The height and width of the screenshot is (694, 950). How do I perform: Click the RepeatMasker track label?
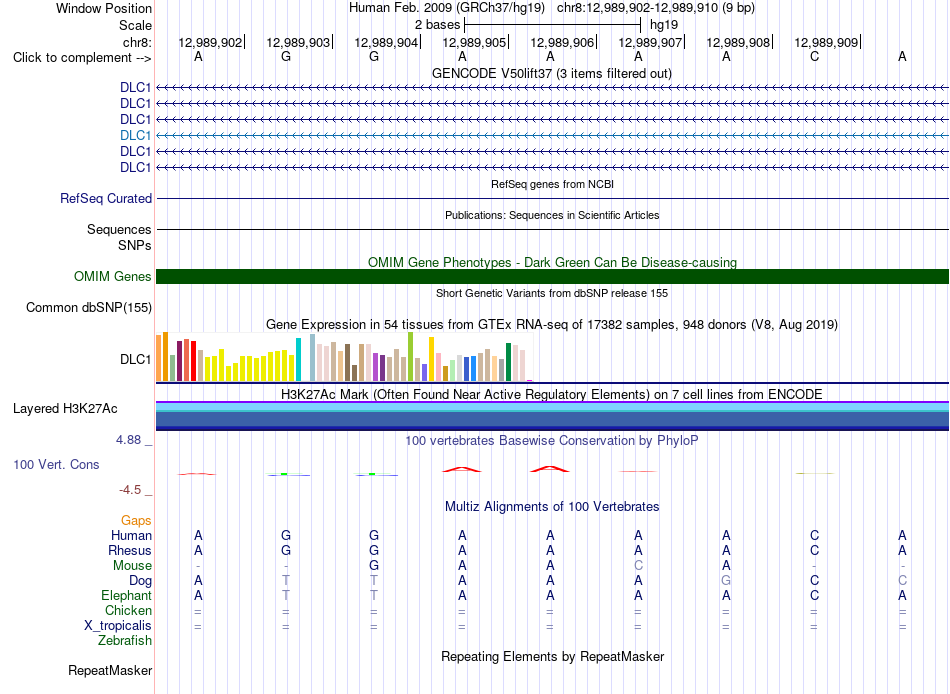click(x=110, y=670)
